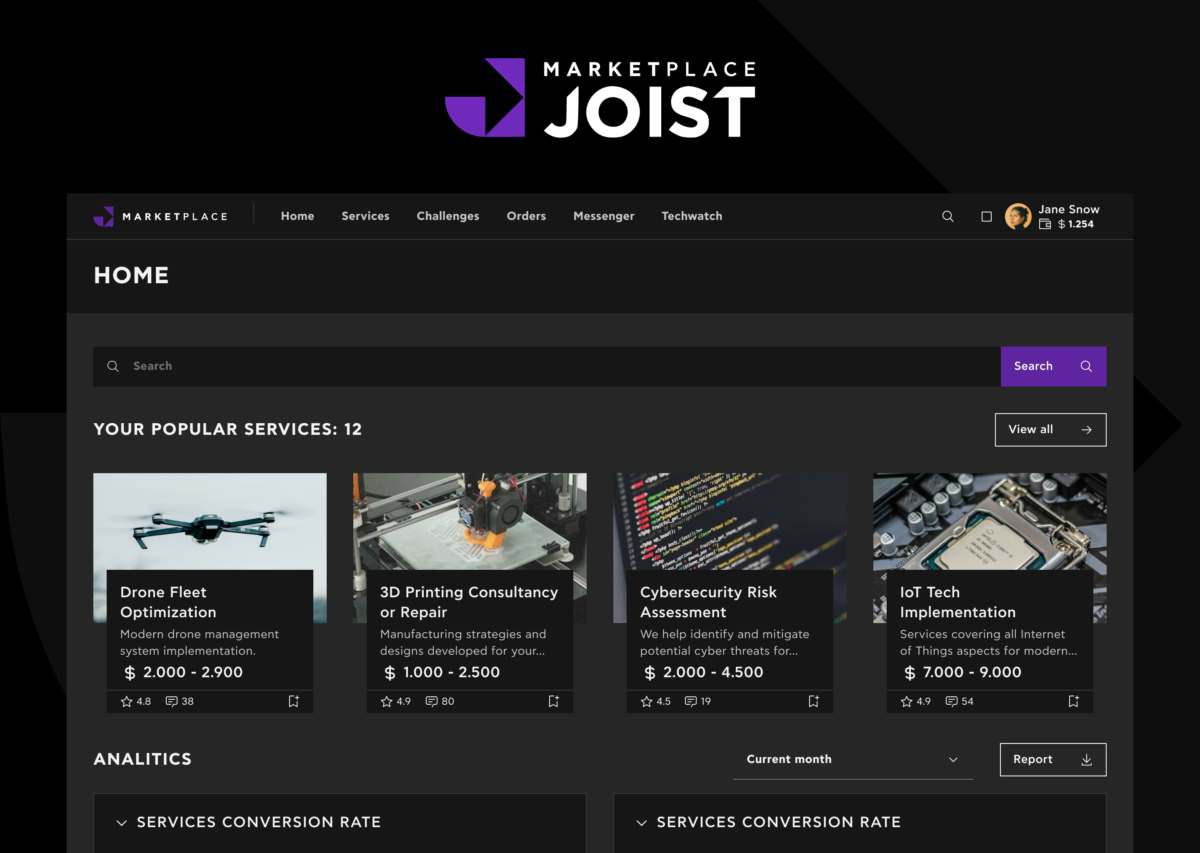Click inside the main search input field
Screen dimensions: 1200x853
400,366
